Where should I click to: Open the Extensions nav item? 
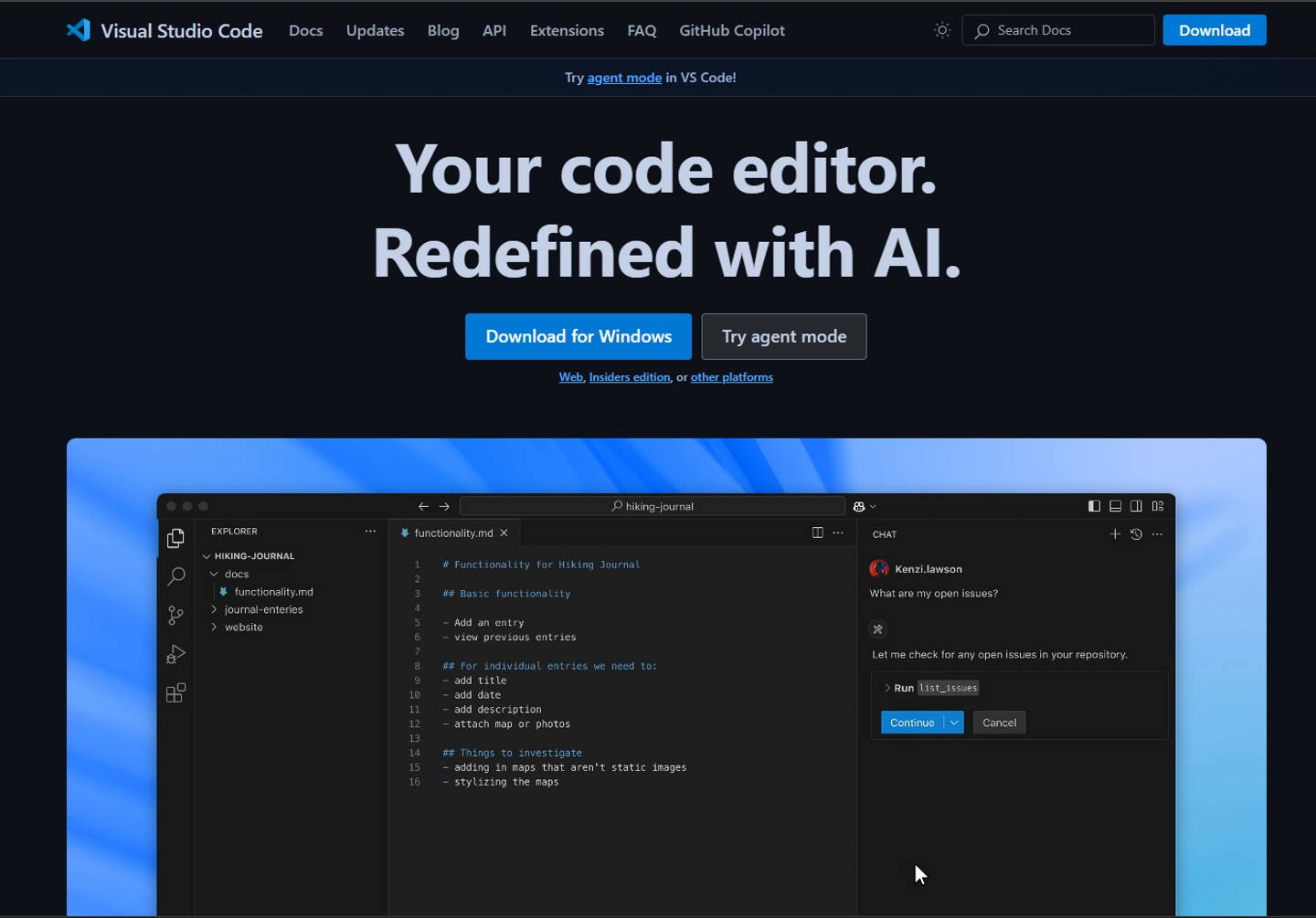tap(567, 30)
